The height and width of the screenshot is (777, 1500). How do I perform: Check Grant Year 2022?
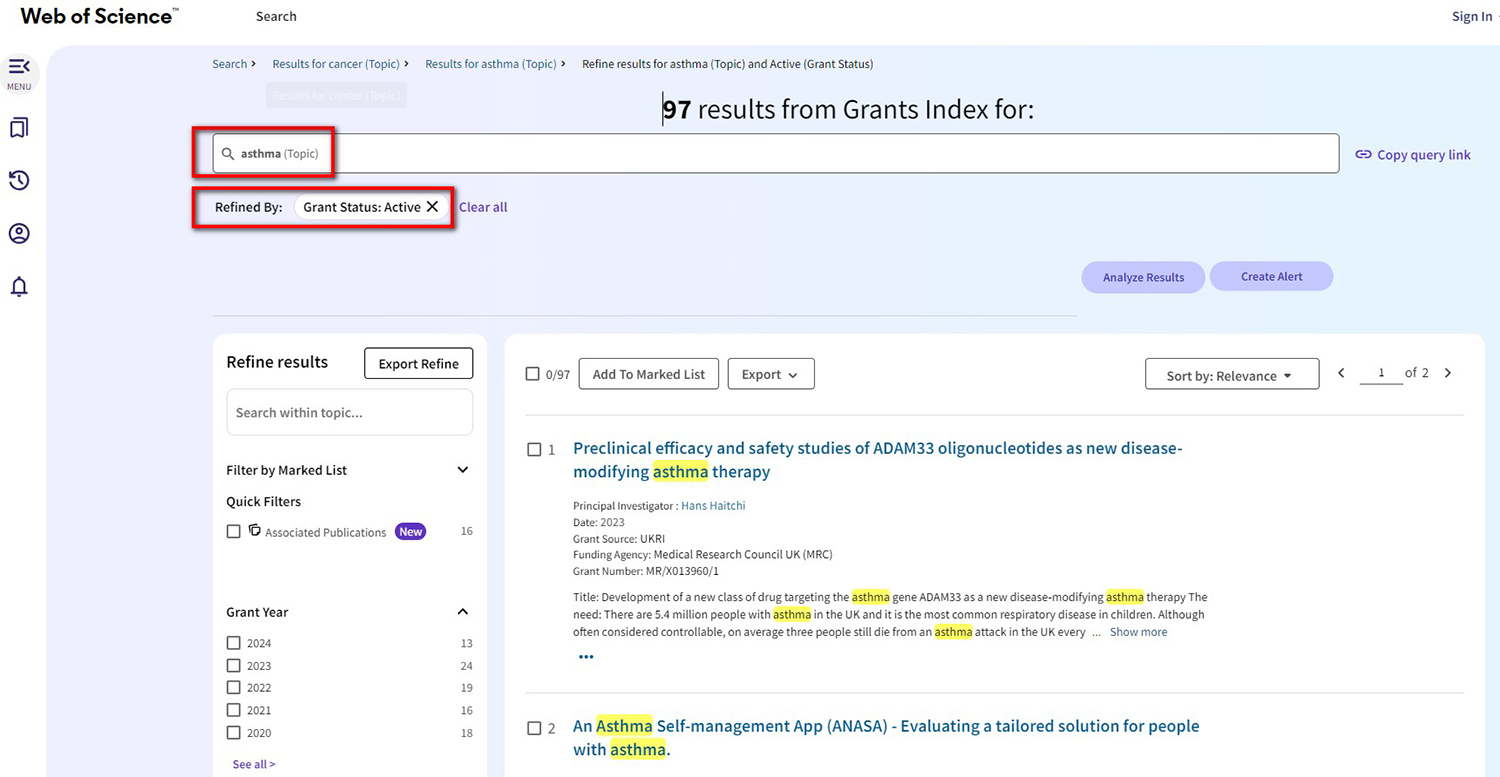coord(234,688)
